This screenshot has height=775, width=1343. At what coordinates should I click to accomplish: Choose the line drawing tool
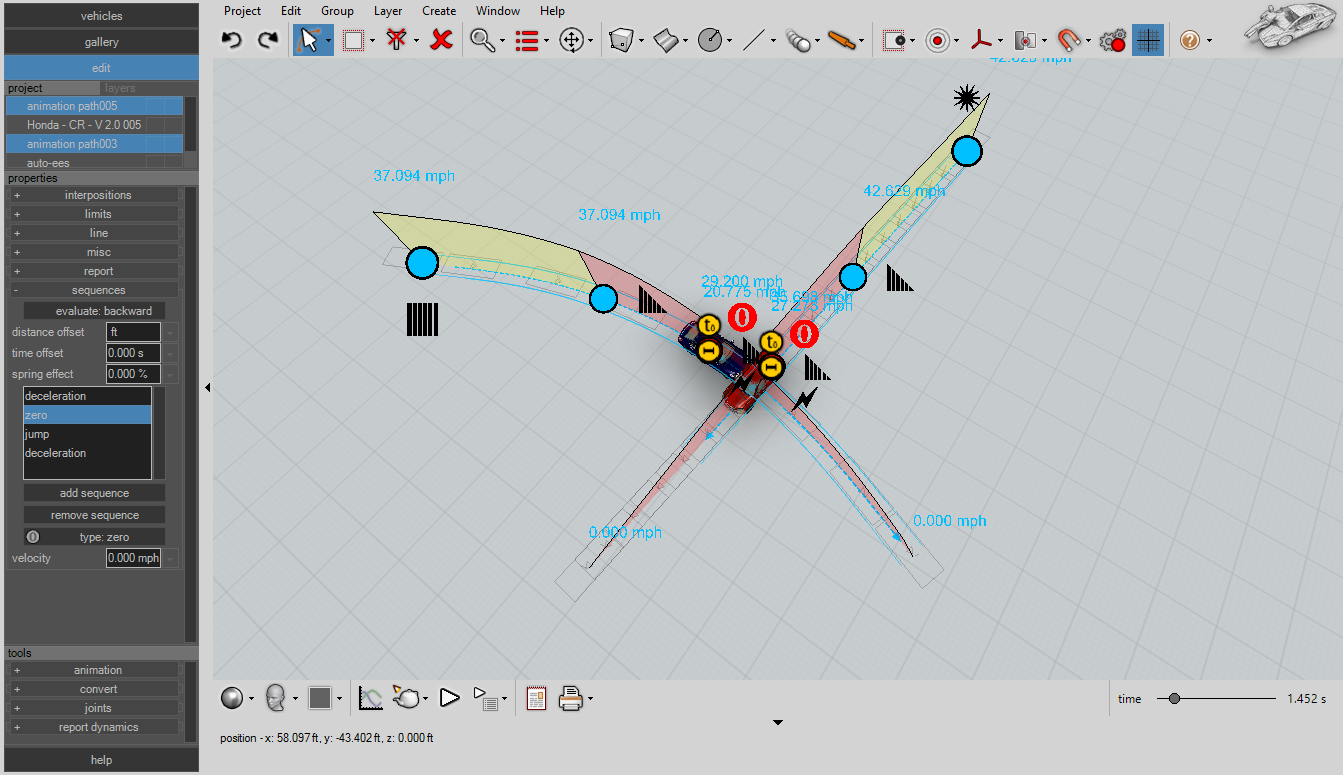(754, 40)
